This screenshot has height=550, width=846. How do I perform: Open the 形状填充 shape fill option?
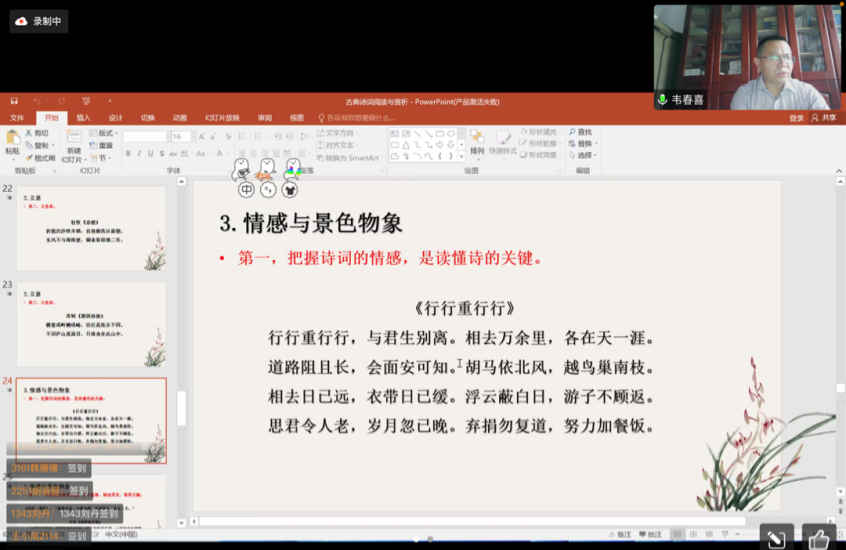(x=540, y=132)
